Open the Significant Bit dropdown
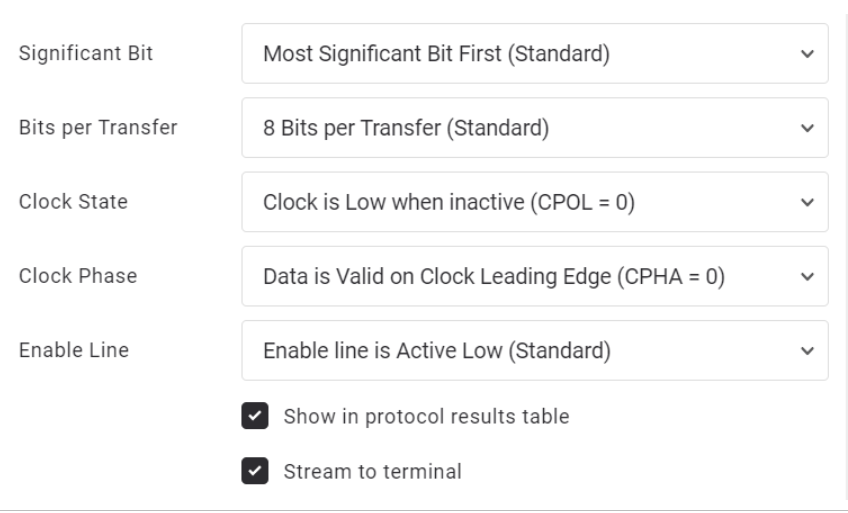 534,54
